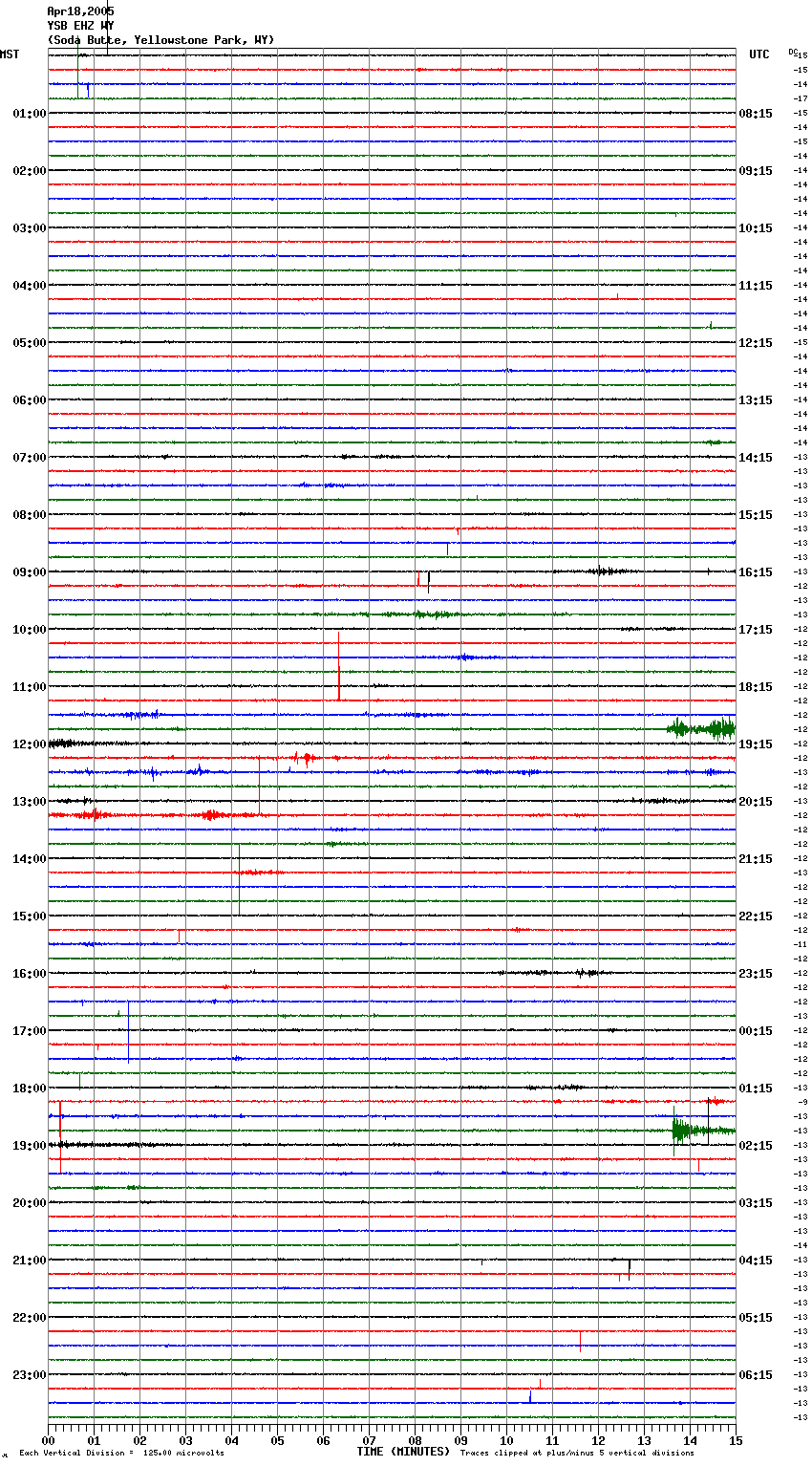
Task: Click the 19:15 UTC time label
Action: (x=756, y=744)
